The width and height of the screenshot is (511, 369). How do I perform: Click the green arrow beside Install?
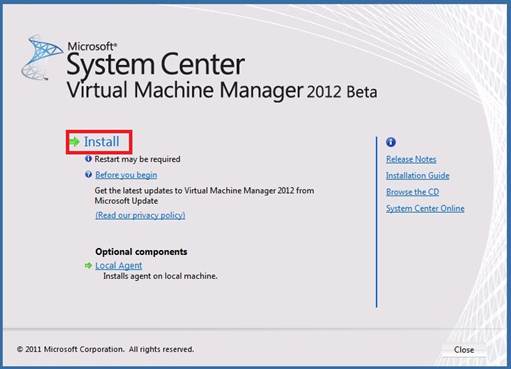point(75,142)
